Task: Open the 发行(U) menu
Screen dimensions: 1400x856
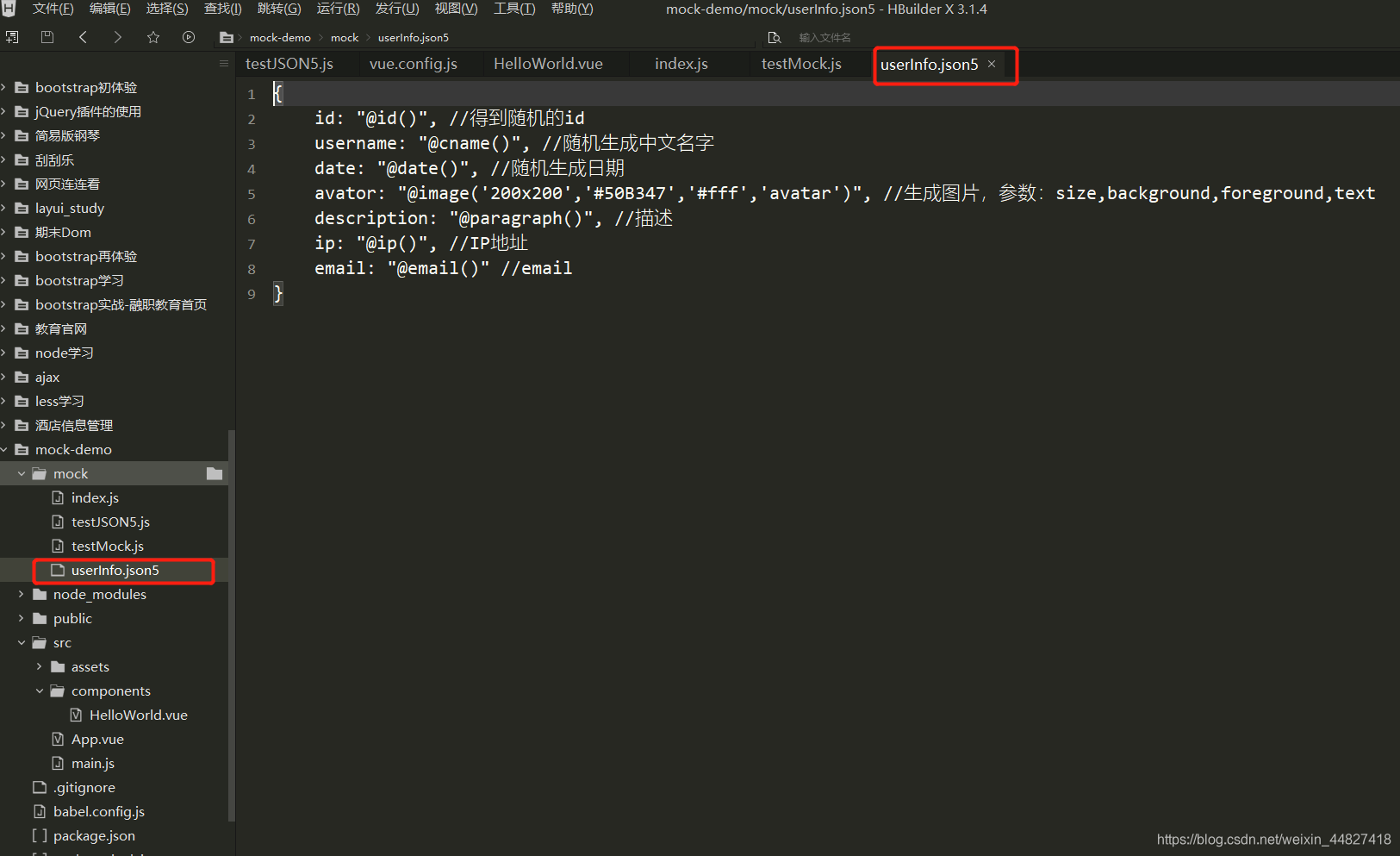Action: pyautogui.click(x=397, y=9)
